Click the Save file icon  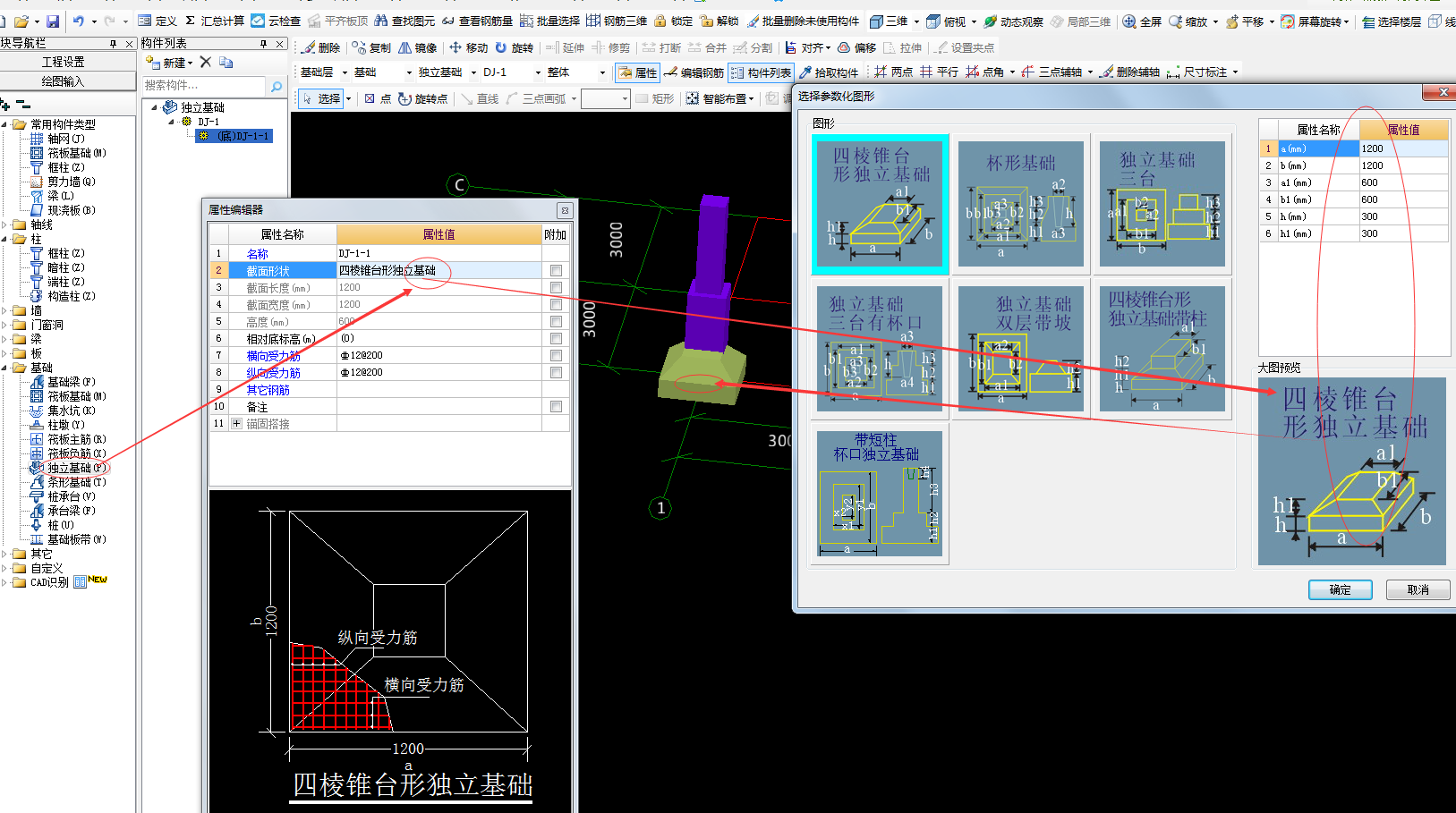(x=53, y=21)
